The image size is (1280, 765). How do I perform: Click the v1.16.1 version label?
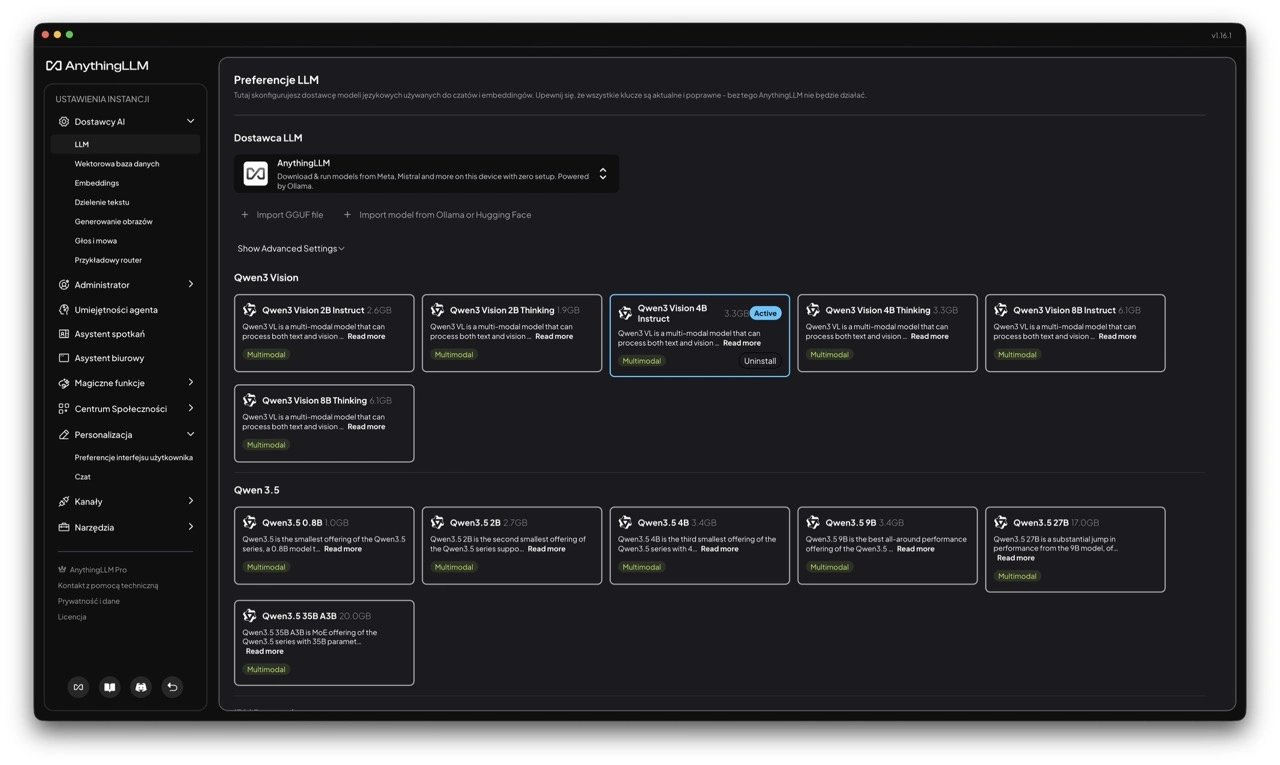pyautogui.click(x=1222, y=35)
